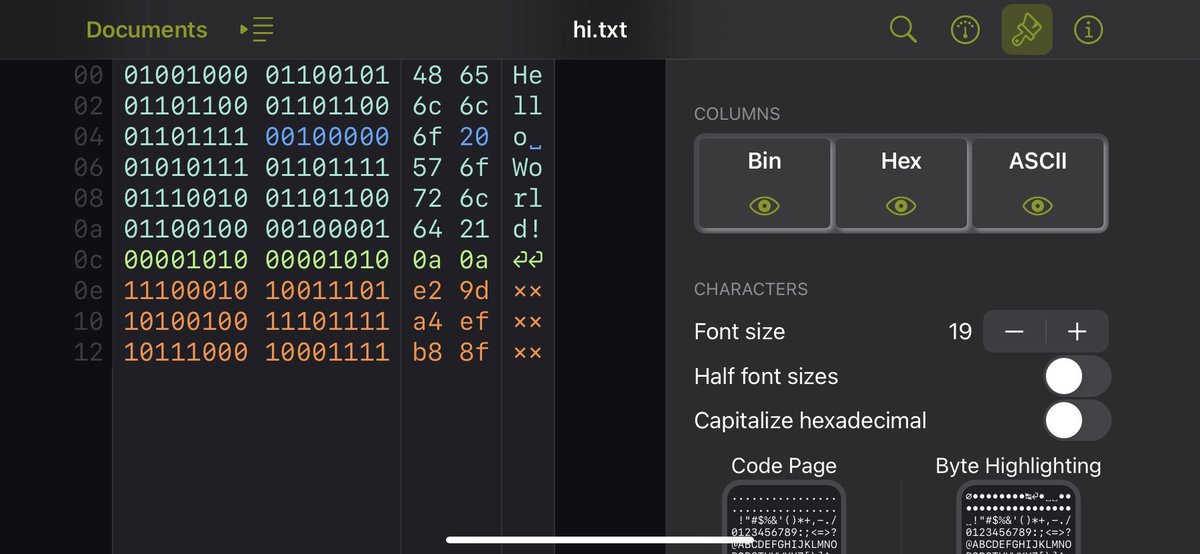Select hex byte 6f in row 06
This screenshot has width=1200, height=554.
(474, 167)
